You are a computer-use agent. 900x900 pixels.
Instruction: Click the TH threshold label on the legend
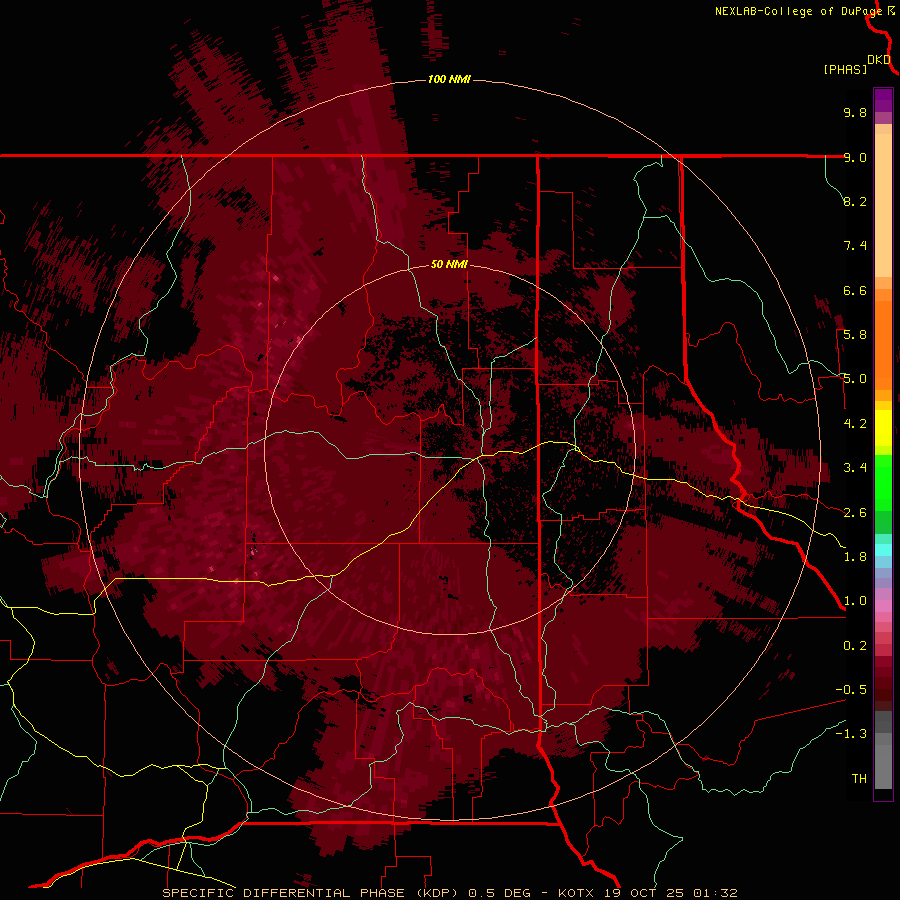[859, 779]
